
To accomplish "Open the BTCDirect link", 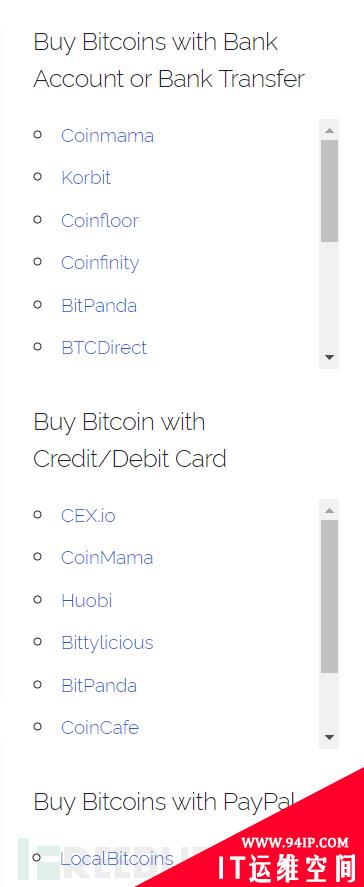I will [104, 347].
